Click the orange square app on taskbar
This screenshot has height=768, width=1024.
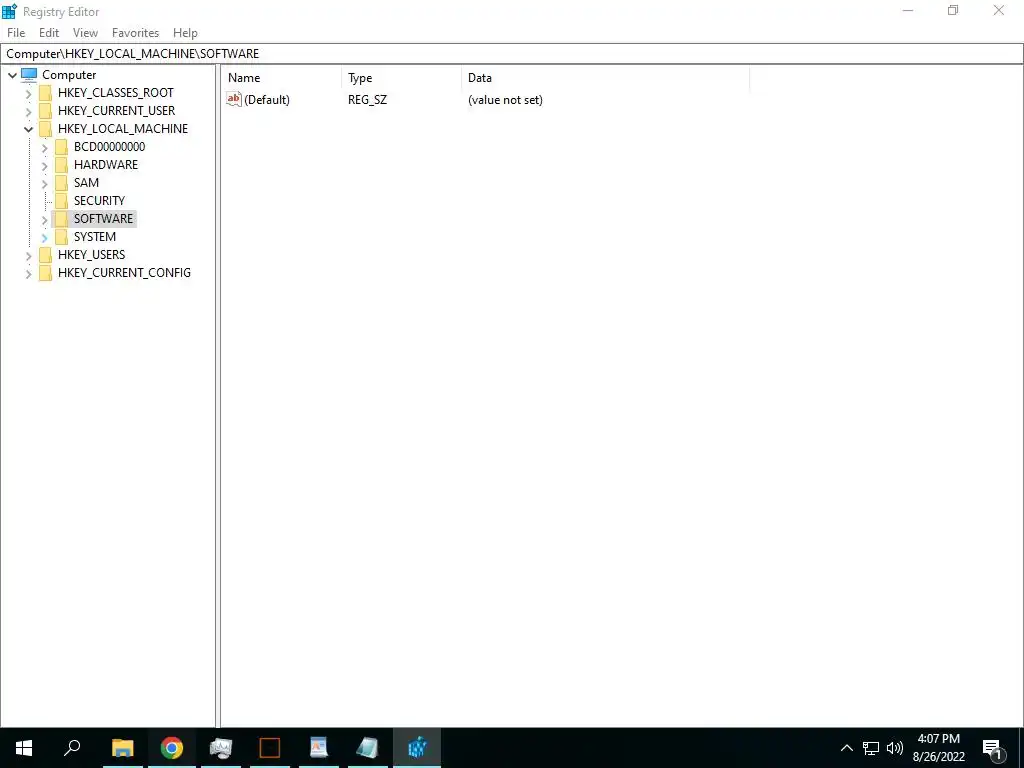click(x=270, y=748)
